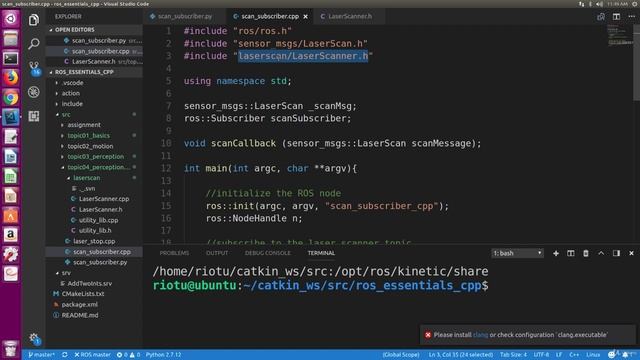This screenshot has width=640, height=360.
Task: Click the editor vertical scrollbar
Action: click(636, 63)
